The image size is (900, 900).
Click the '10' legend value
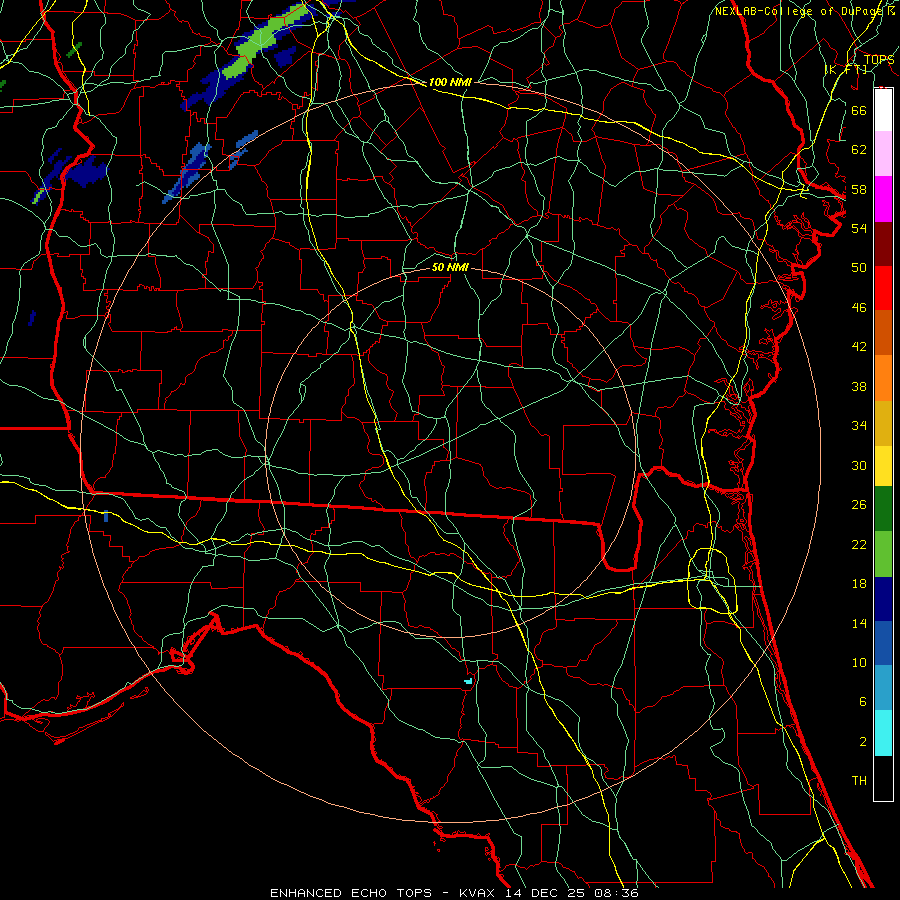[x=859, y=662]
